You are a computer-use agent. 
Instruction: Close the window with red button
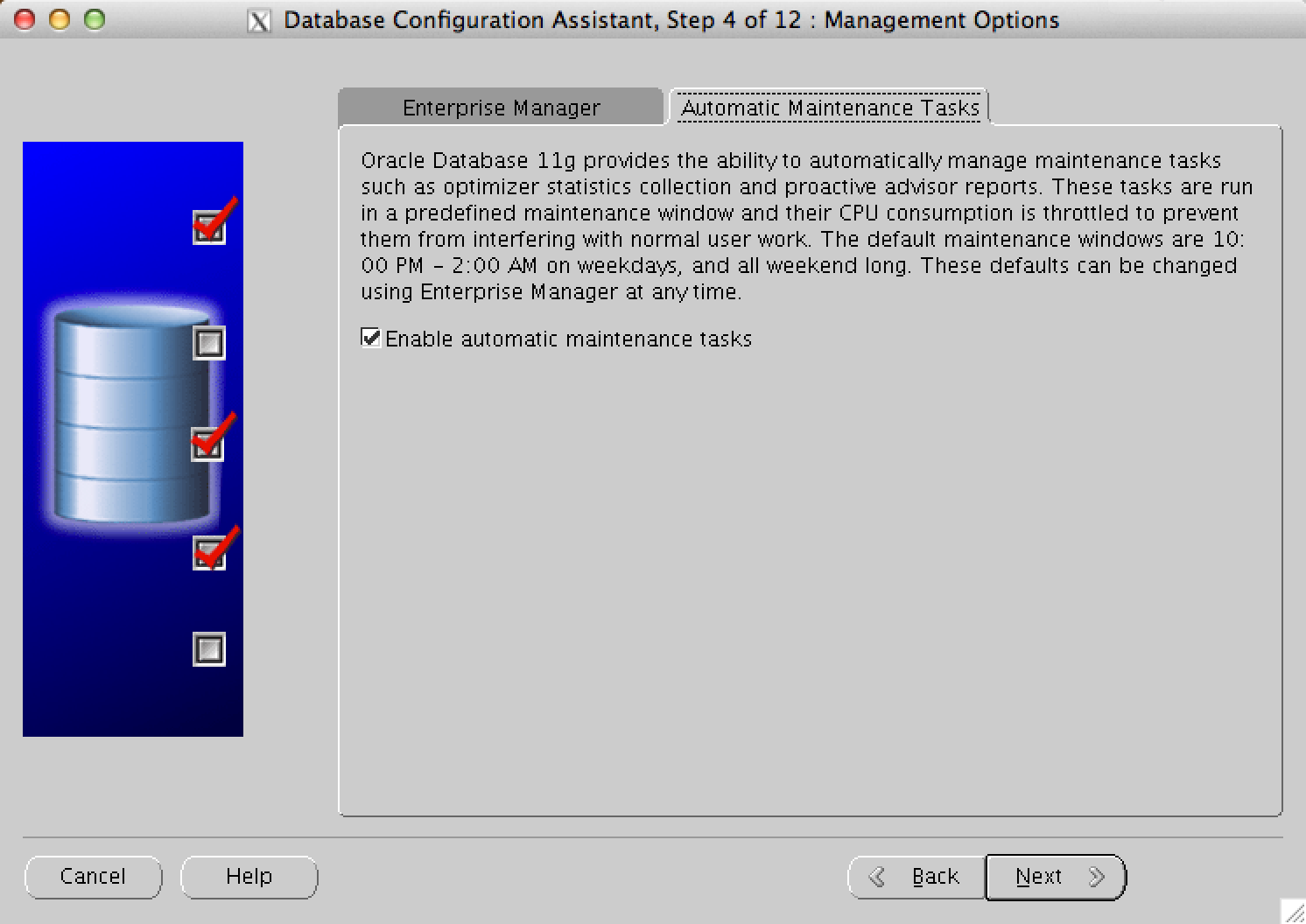pos(25,19)
